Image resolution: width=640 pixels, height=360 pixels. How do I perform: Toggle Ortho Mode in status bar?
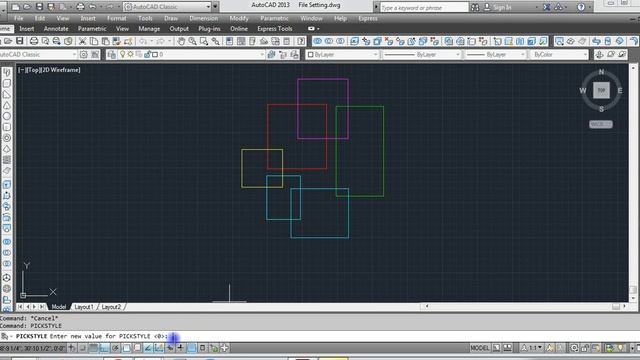(x=104, y=348)
